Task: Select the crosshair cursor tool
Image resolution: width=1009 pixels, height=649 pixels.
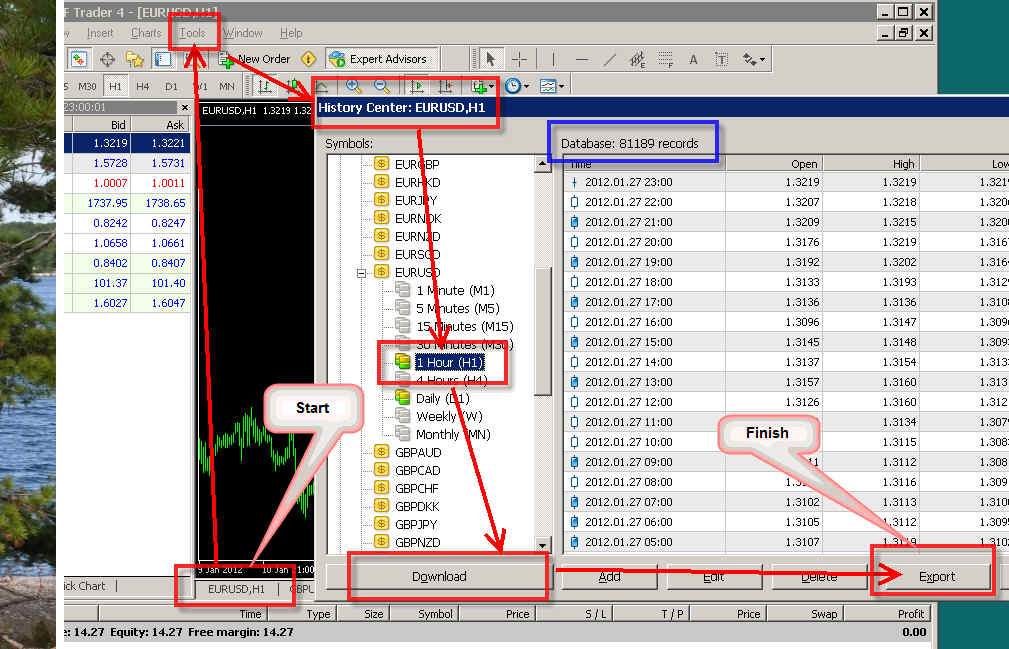Action: 519,60
